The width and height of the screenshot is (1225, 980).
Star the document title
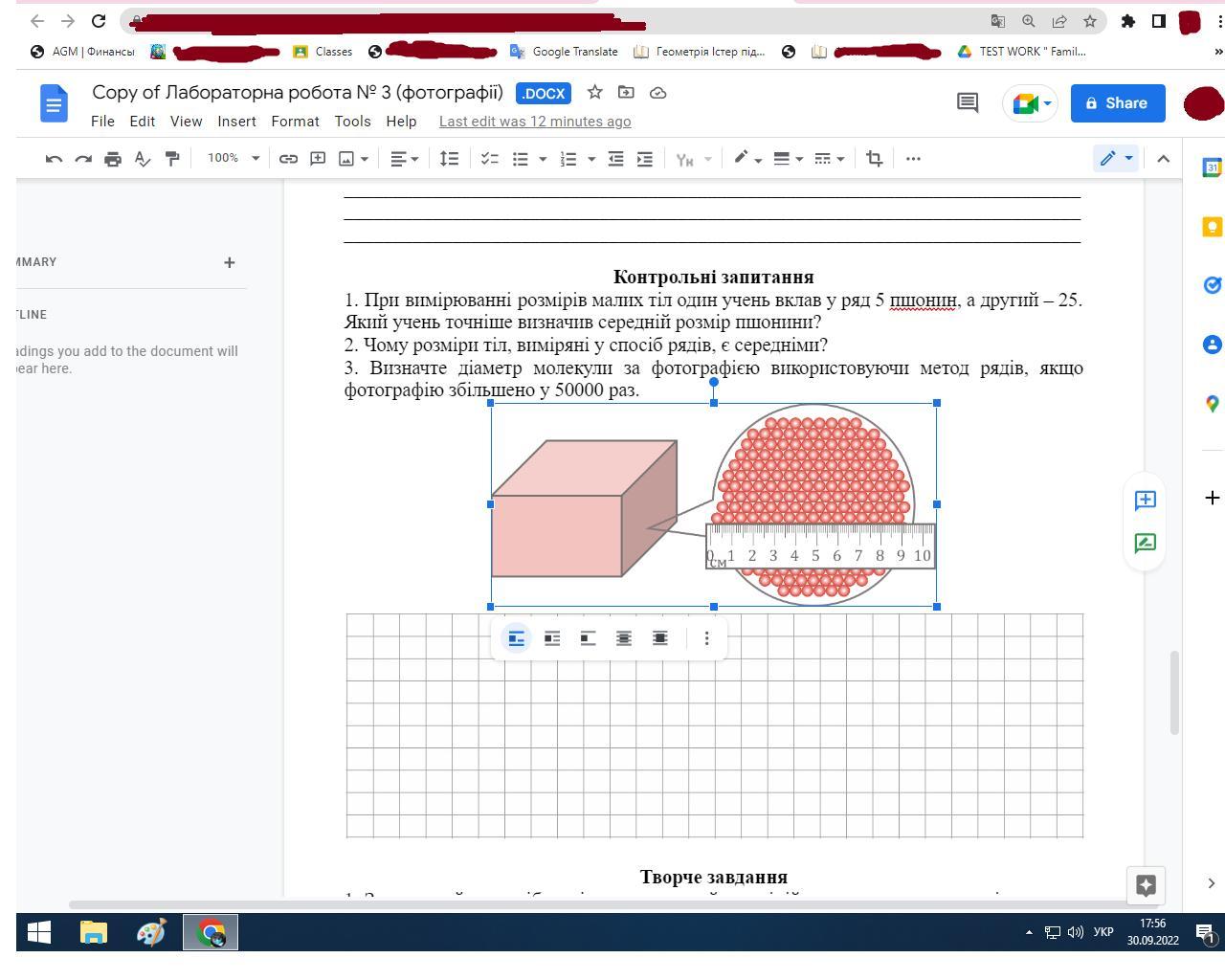[x=594, y=93]
